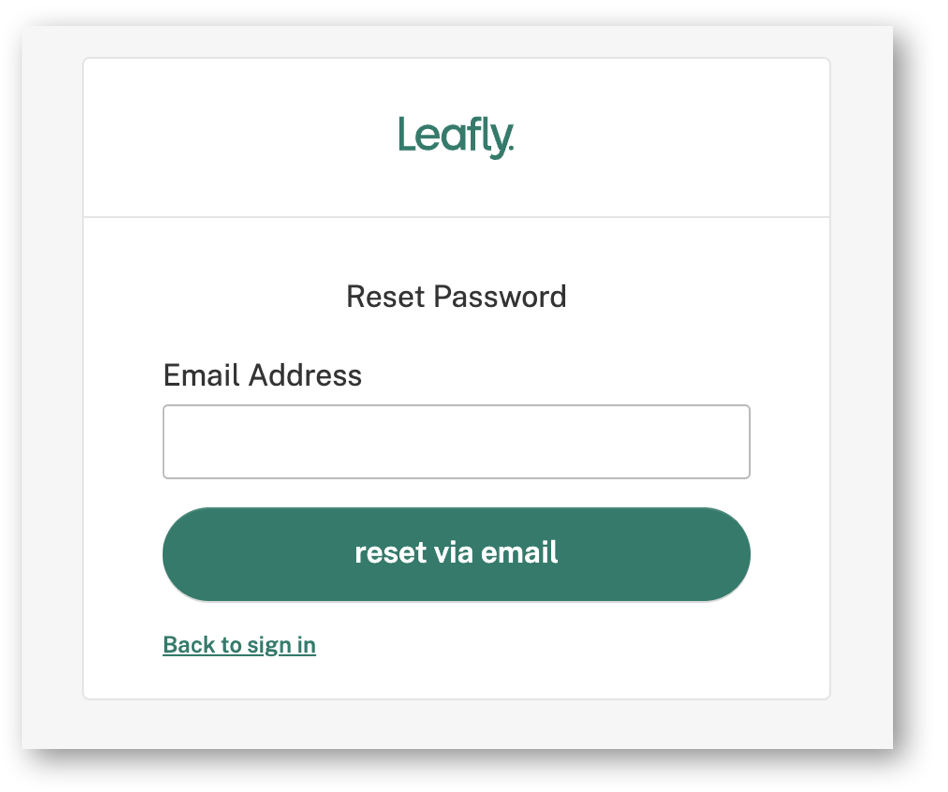Focus the Email Address input field

(x=456, y=441)
